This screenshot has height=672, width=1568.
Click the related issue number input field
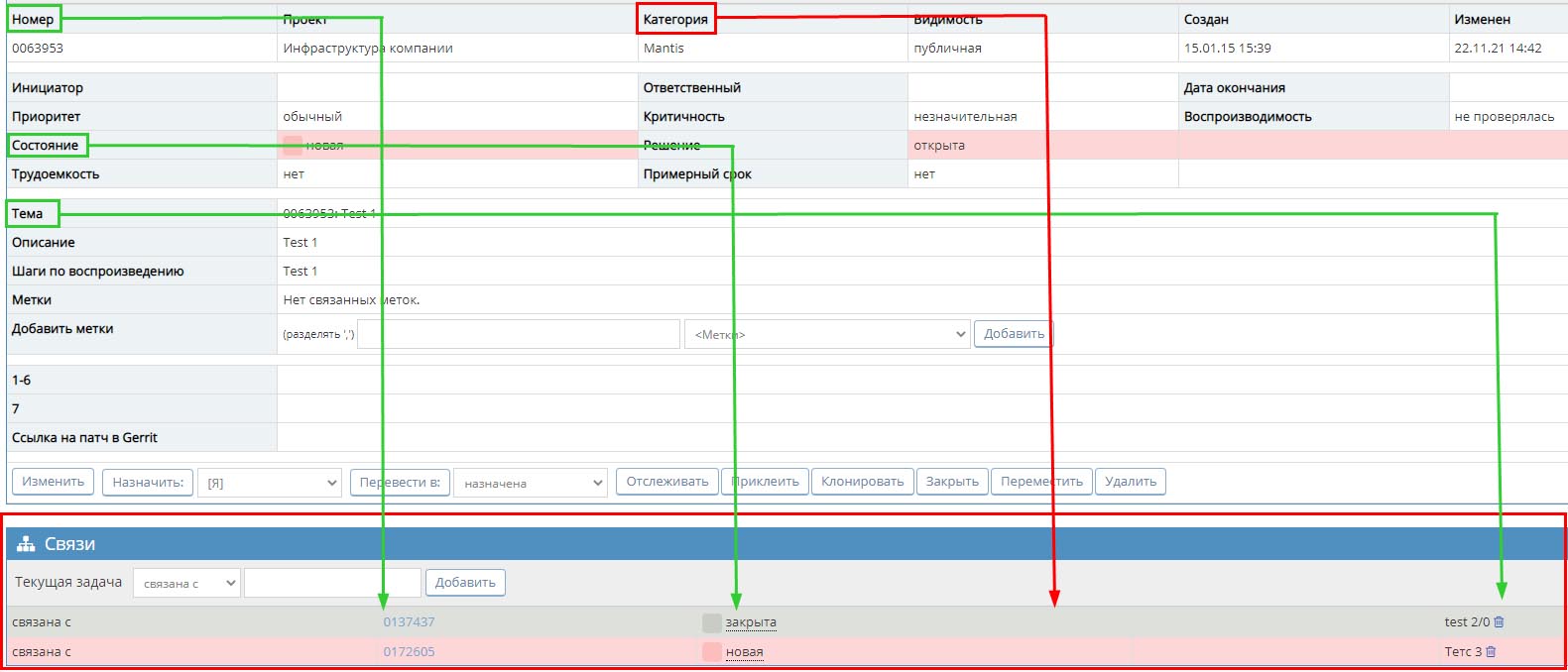coord(332,583)
